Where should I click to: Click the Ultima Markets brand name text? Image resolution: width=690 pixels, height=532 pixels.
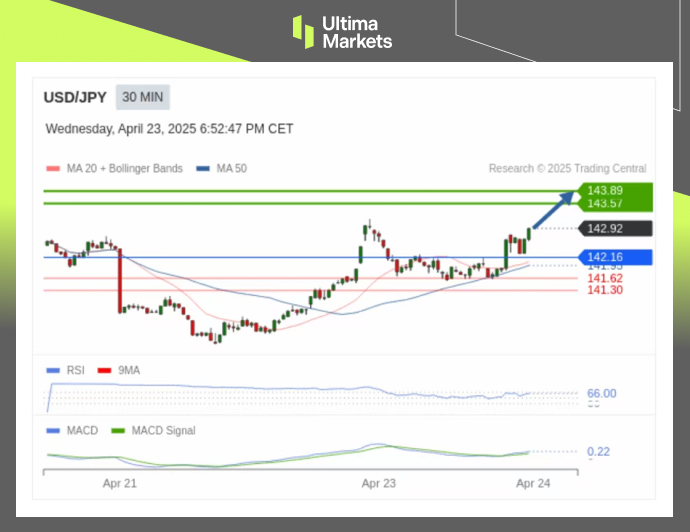pyautogui.click(x=356, y=32)
